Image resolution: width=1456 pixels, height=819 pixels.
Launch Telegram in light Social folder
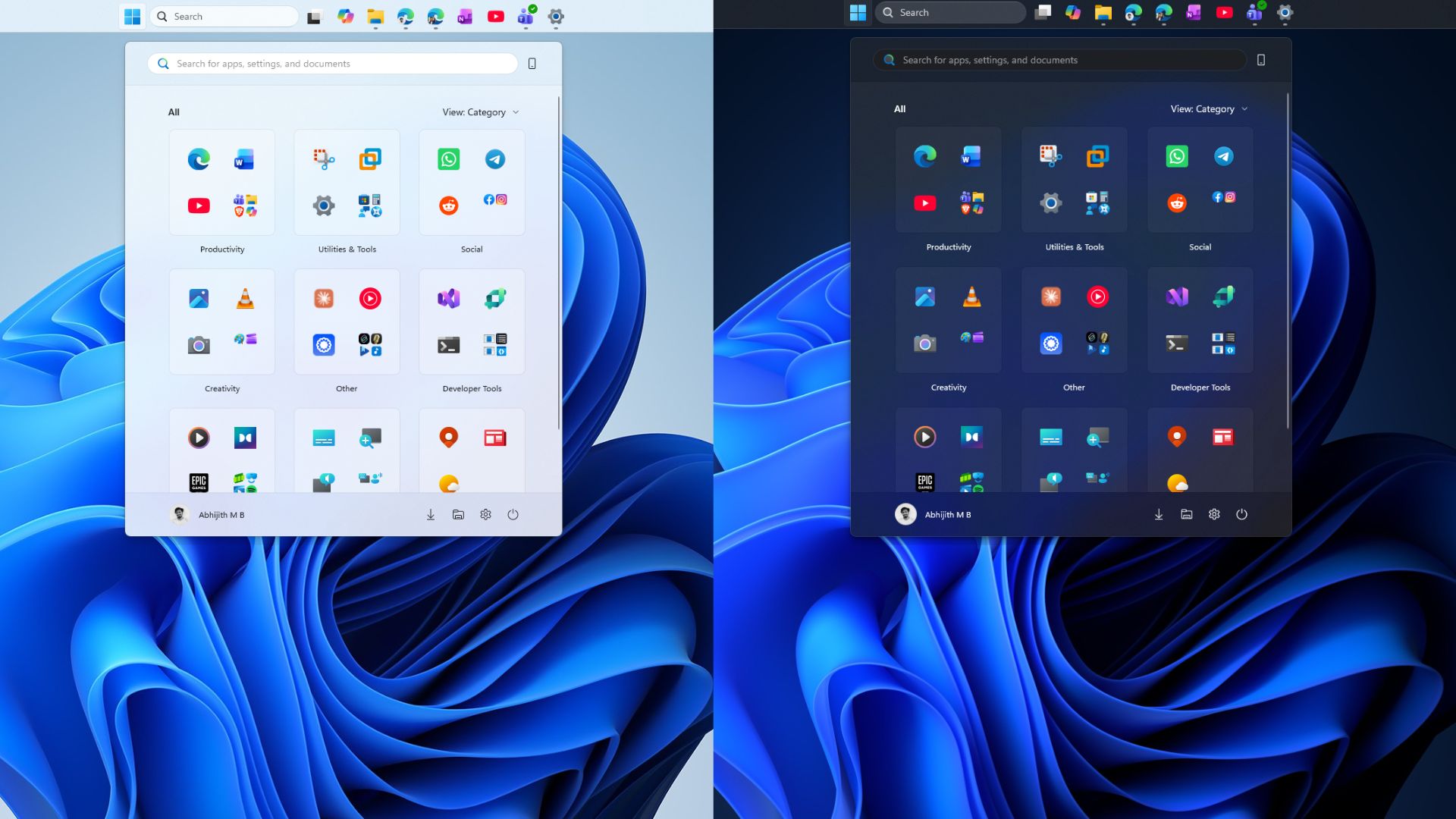495,159
